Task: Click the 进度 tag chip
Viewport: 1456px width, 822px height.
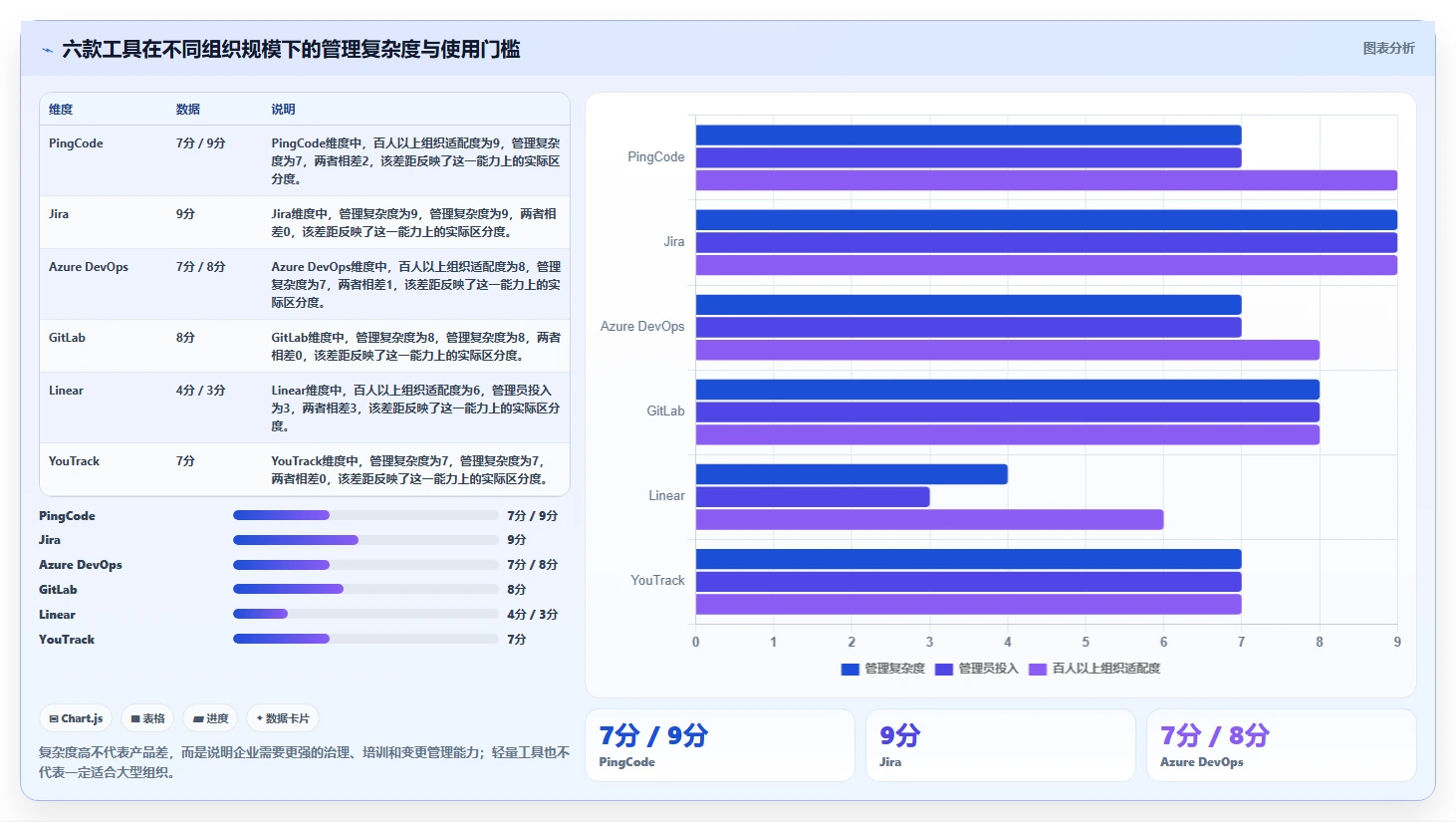Action: pos(210,718)
